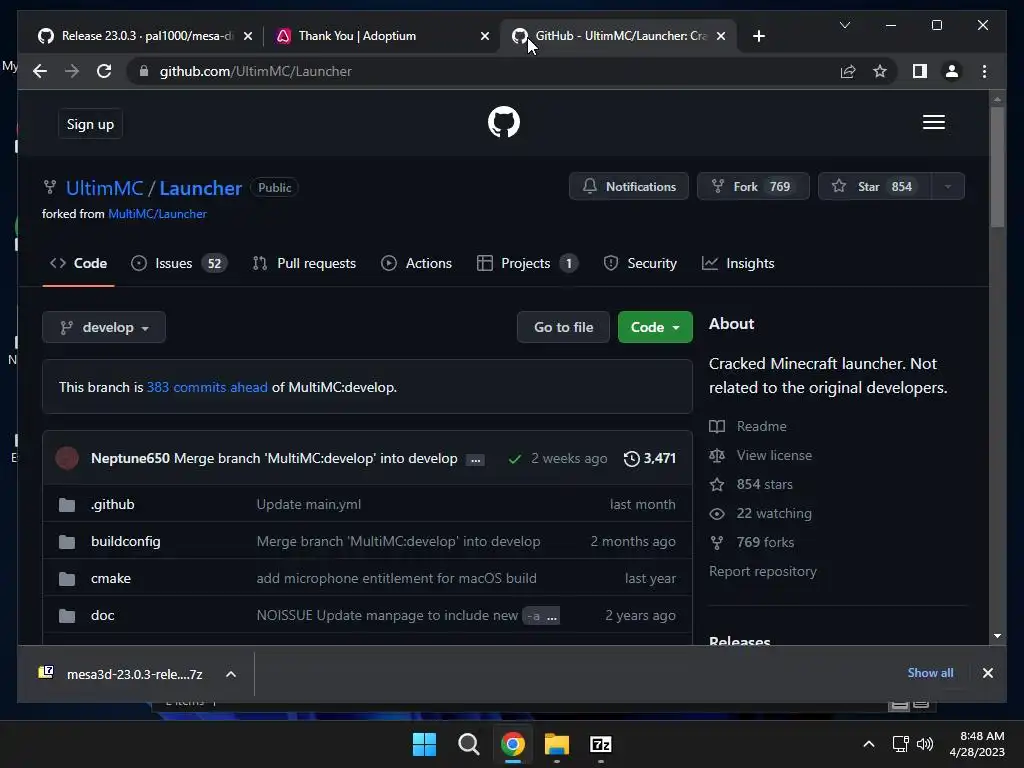Open 7-Zip from the taskbar
The image size is (1024, 768).
[600, 744]
